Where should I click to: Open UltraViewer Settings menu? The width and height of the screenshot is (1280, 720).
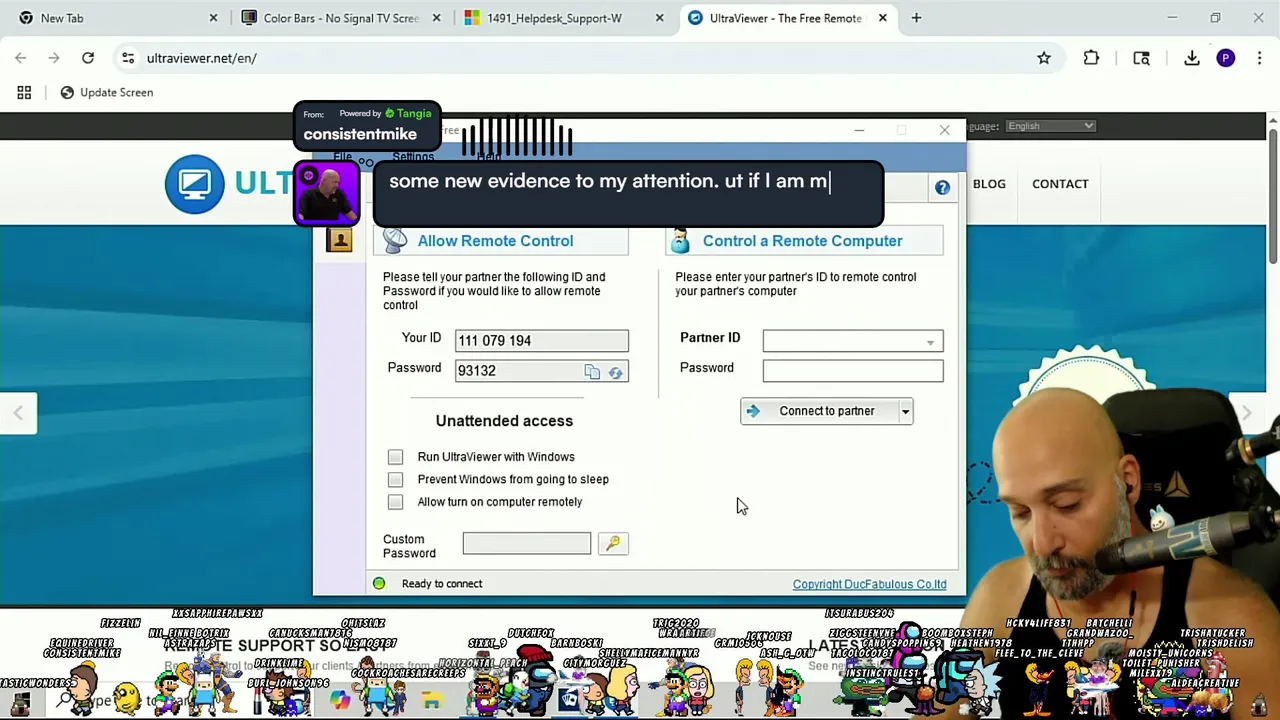413,156
